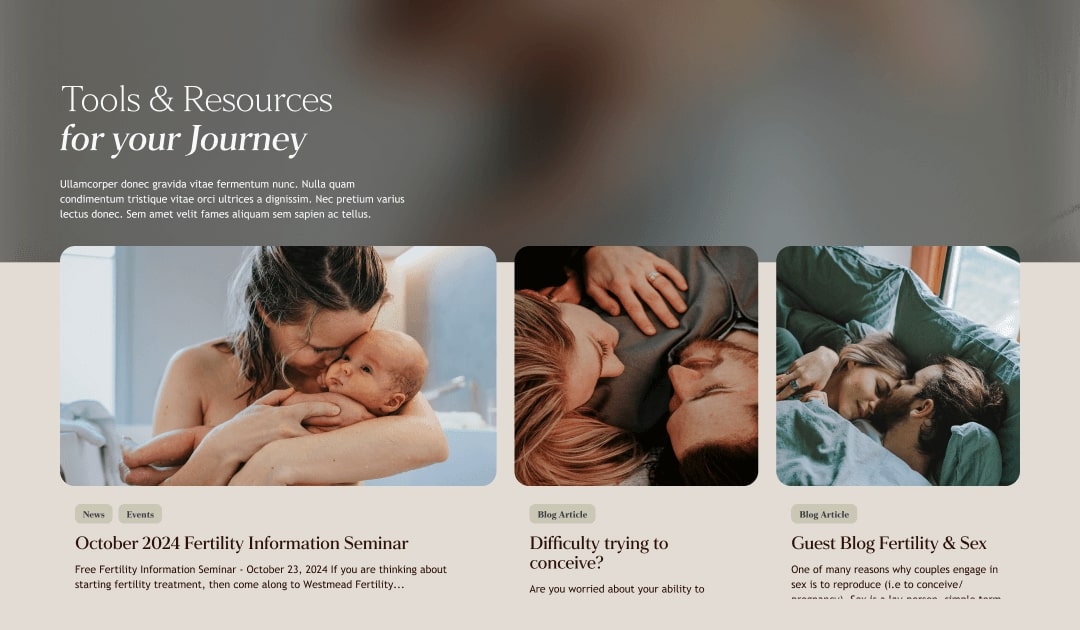
Task: Select Blog Article tag above Guest Blog title
Action: click(x=824, y=514)
